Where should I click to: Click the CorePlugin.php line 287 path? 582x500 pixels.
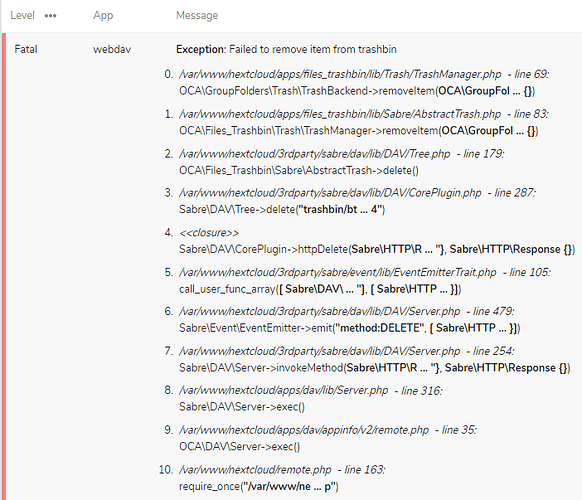357,193
